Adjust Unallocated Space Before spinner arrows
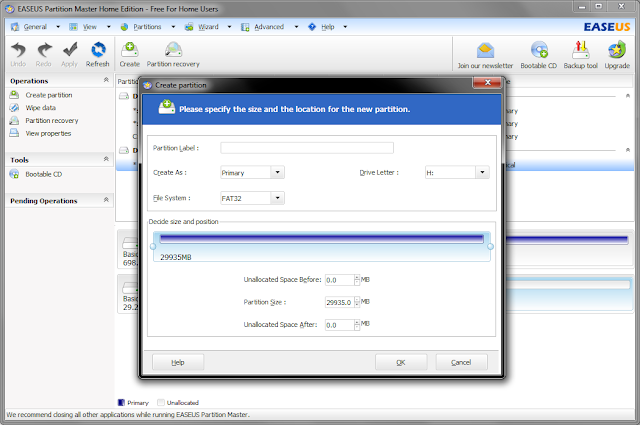The height and width of the screenshot is (425, 640). (357, 280)
